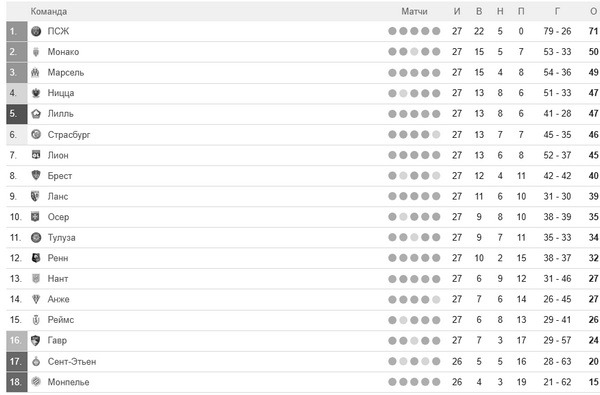Click ПСЖ's last form match dot
Viewport: 600px width, 395px height.
click(x=436, y=31)
